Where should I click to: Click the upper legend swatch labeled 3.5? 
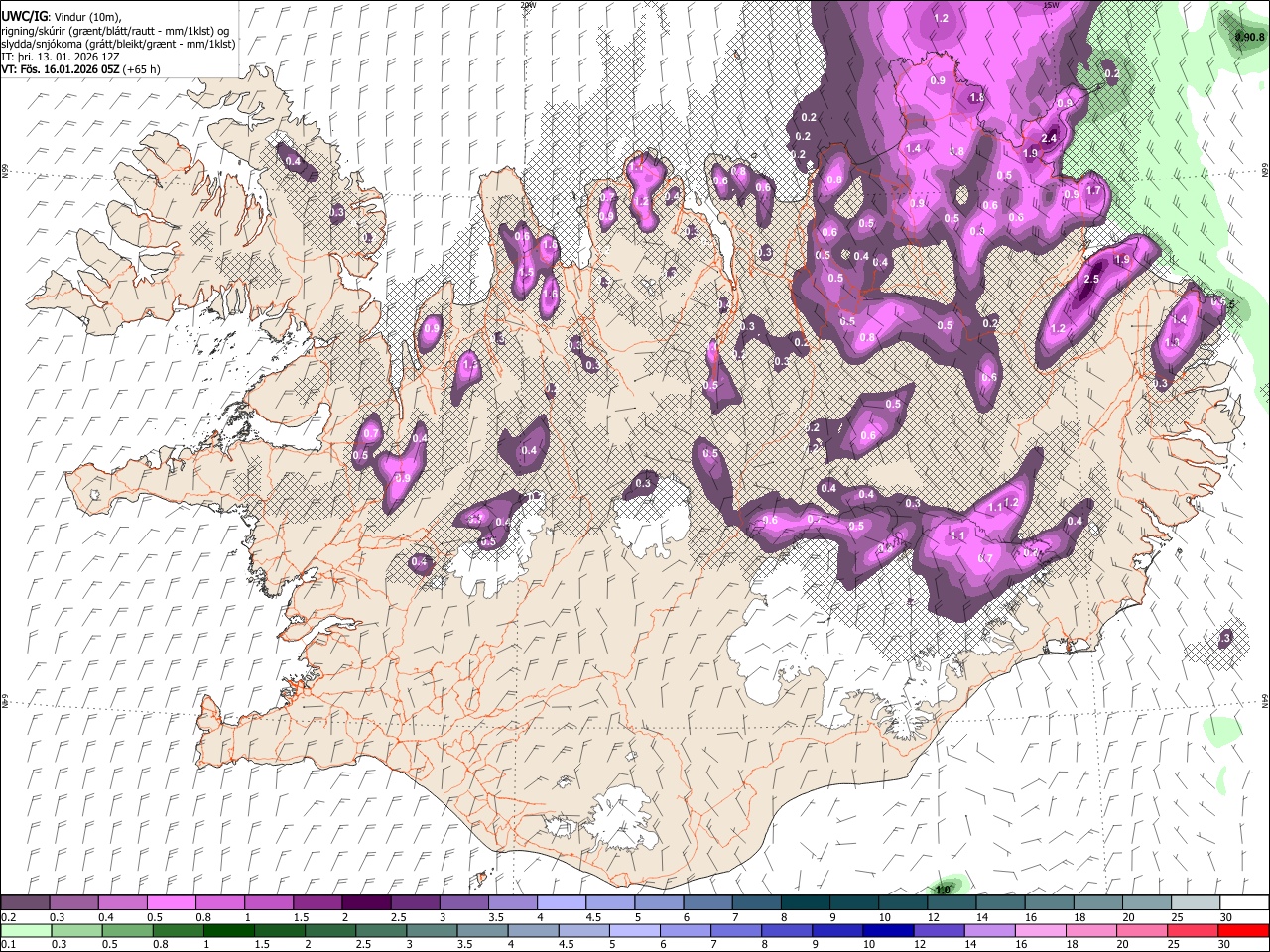pyautogui.click(x=512, y=903)
